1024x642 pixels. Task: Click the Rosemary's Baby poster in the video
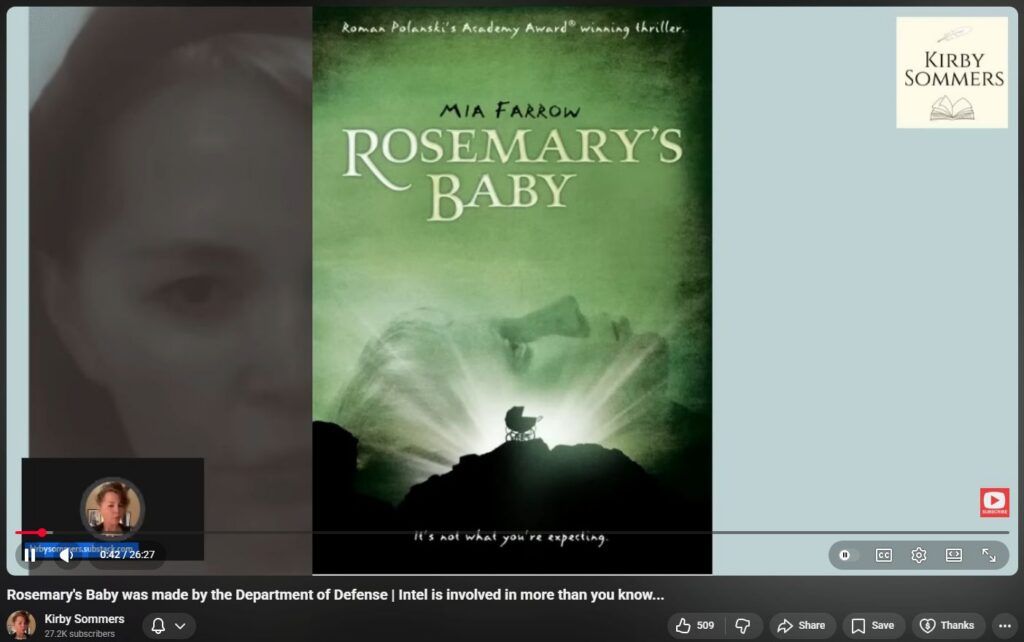pos(512,290)
